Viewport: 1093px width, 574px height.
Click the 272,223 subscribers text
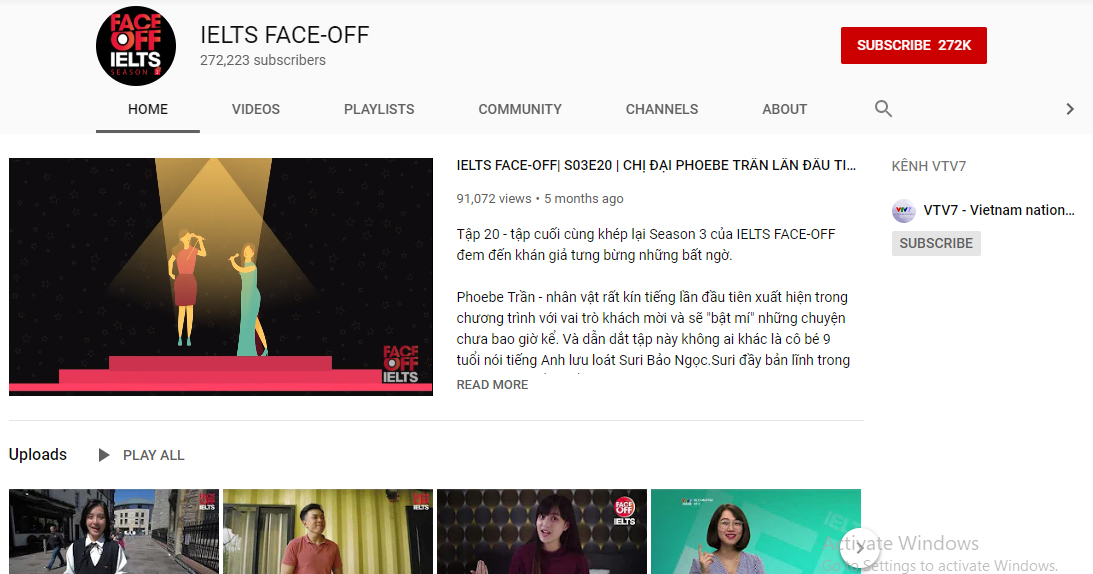point(263,61)
